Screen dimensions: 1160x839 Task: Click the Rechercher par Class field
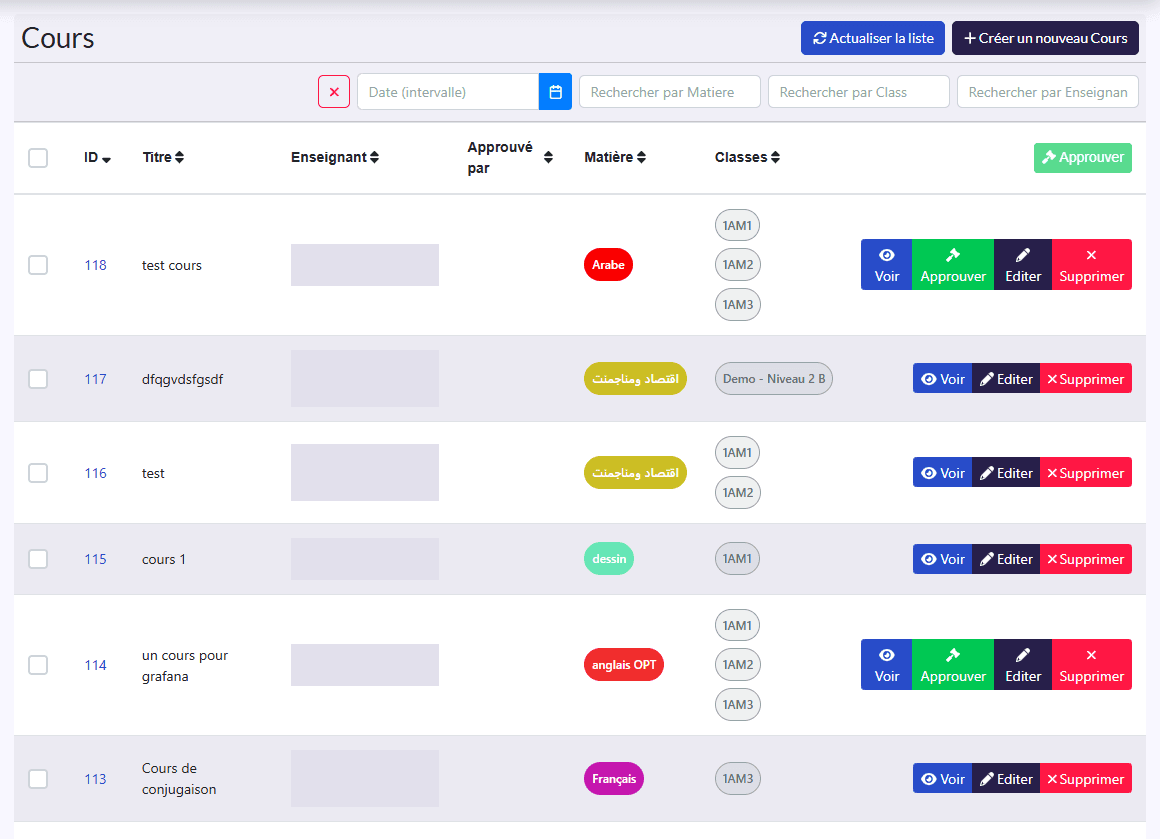click(859, 92)
